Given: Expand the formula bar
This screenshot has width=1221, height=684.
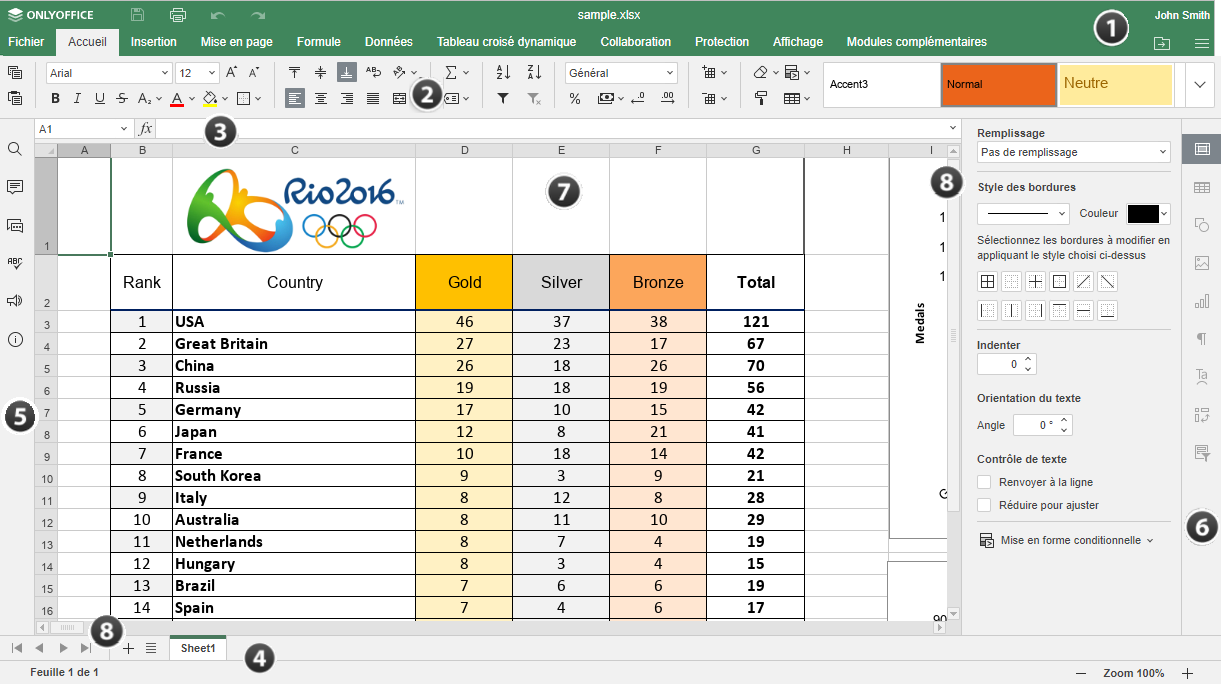Looking at the screenshot, I should tap(953, 128).
